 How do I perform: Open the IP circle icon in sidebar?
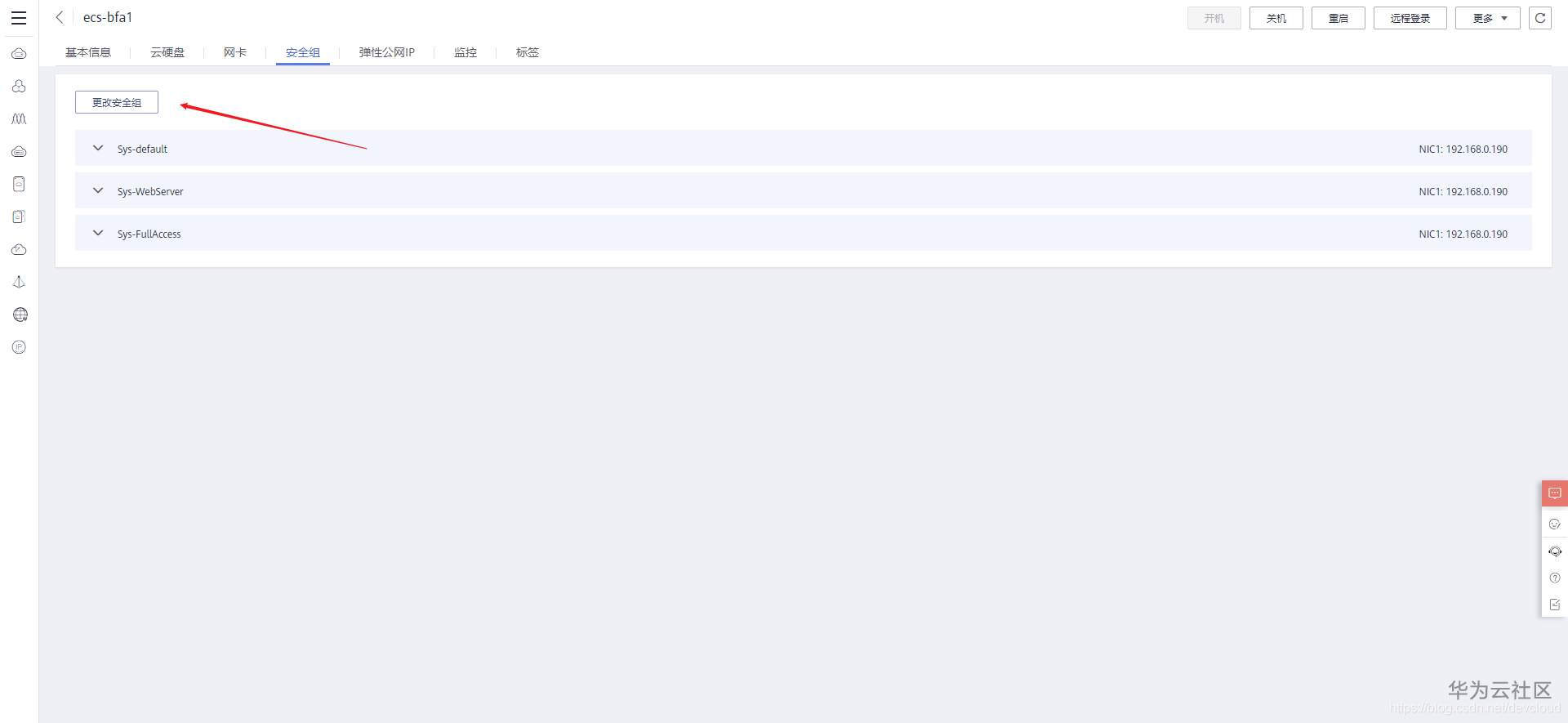(x=20, y=347)
